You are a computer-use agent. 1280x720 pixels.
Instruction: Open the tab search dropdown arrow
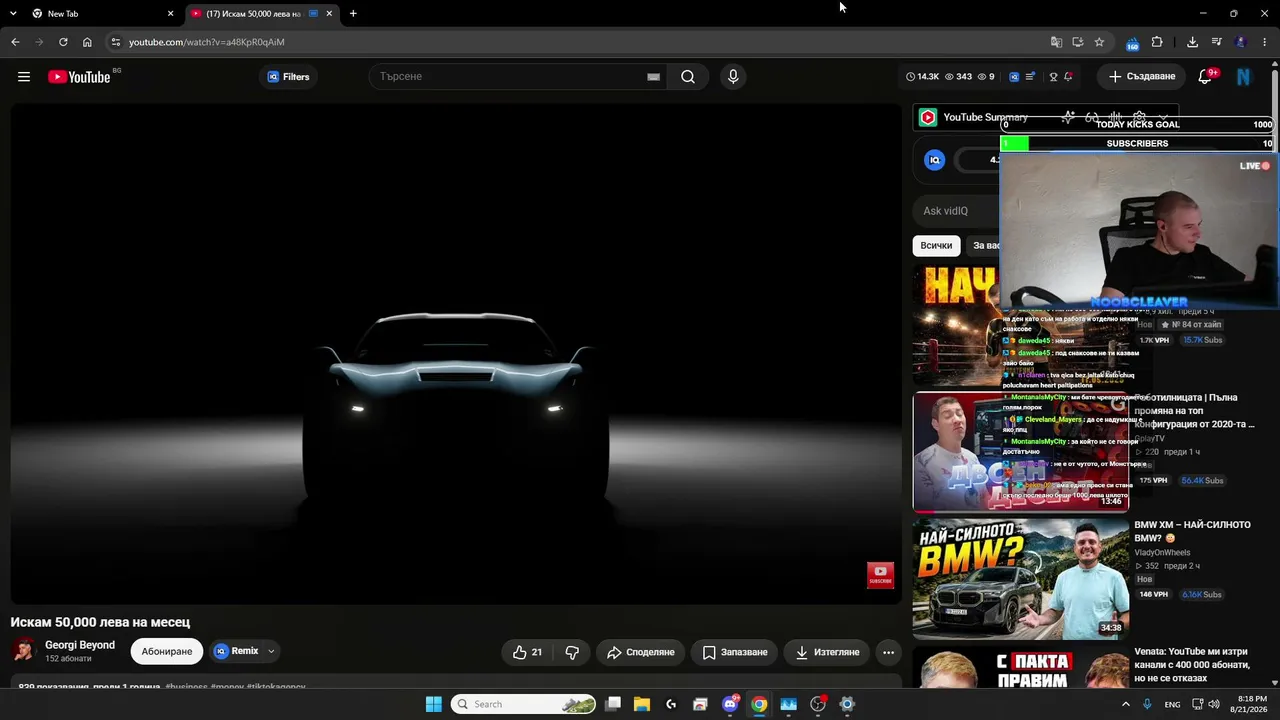(x=13, y=14)
